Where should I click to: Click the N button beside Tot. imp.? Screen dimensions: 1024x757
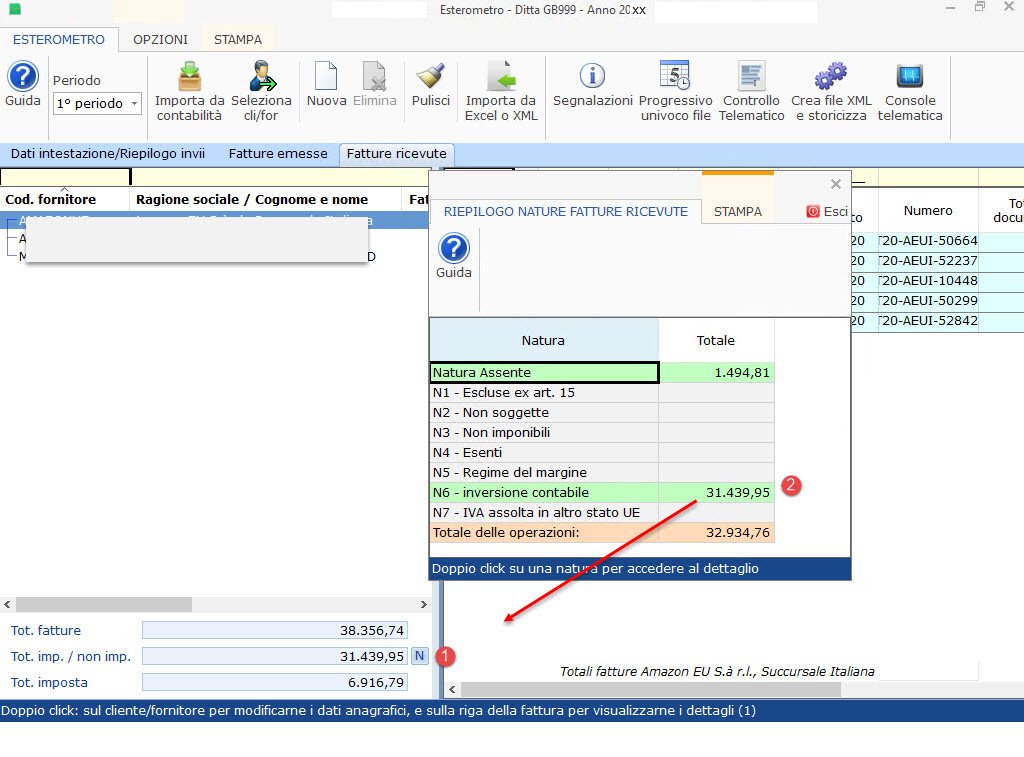[419, 656]
